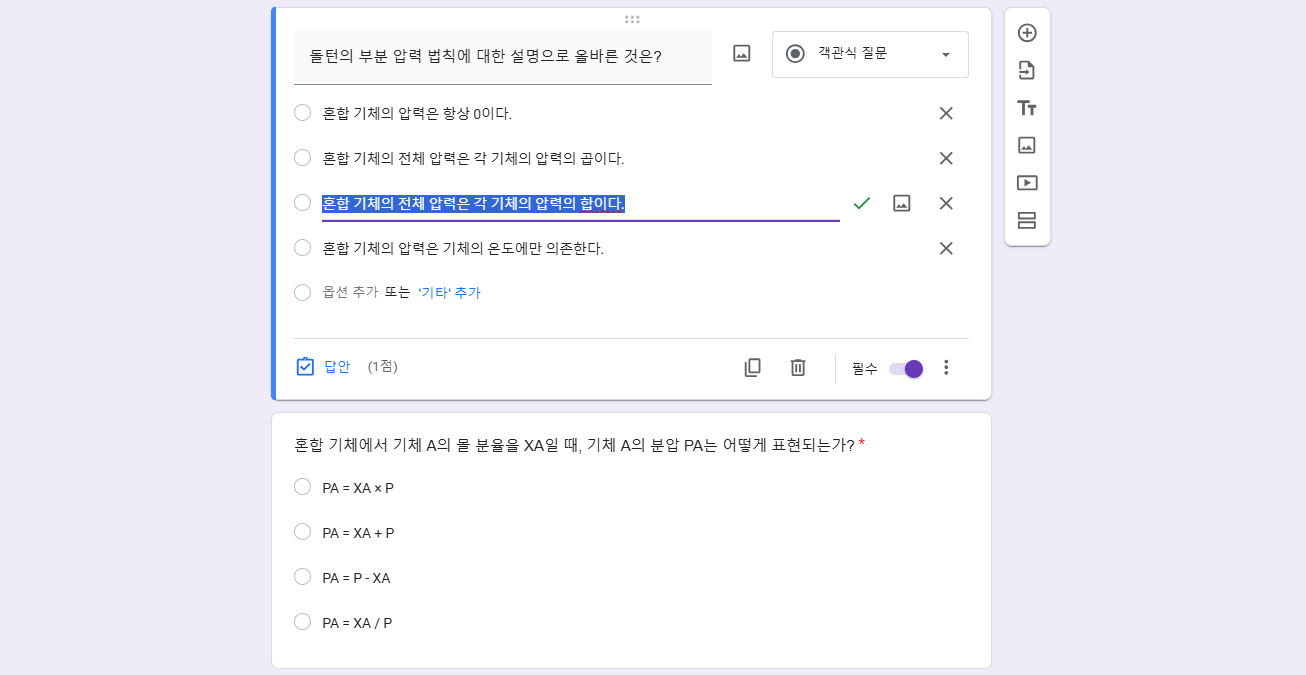The width and height of the screenshot is (1306, 675).
Task: Select radio for '온도에만 의존한다' option
Action: (x=303, y=248)
